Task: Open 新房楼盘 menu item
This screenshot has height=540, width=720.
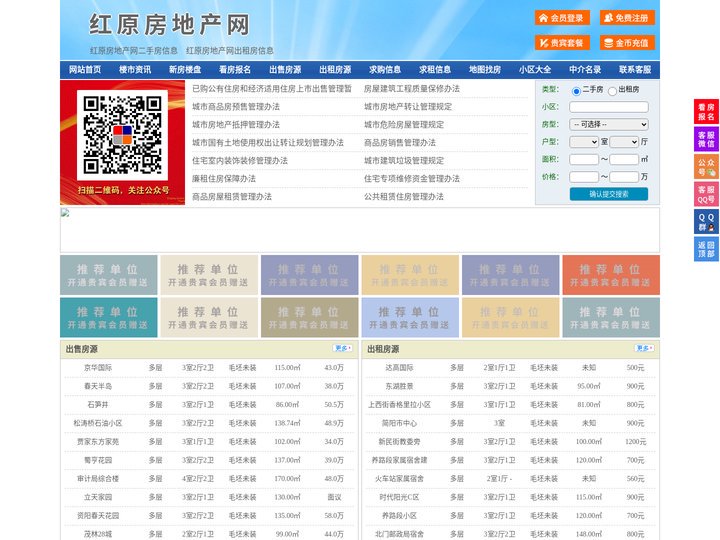Action: click(185, 70)
